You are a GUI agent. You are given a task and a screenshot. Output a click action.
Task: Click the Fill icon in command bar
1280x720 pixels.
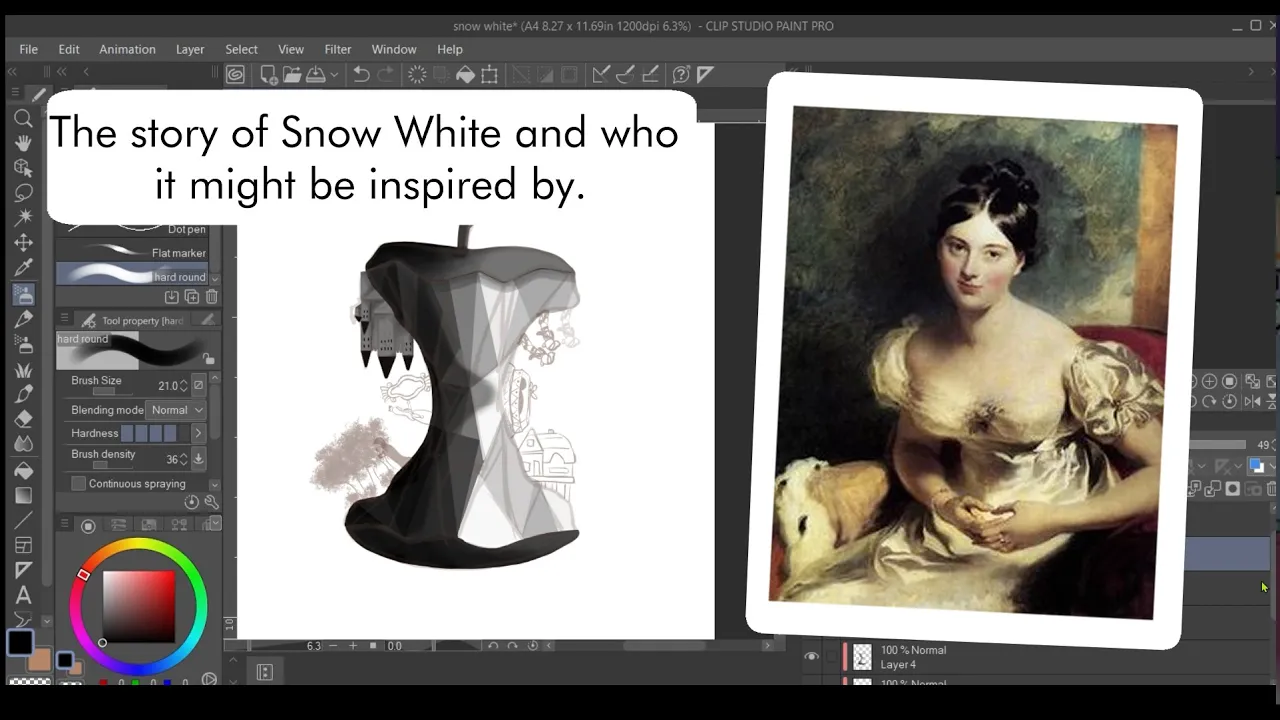(465, 74)
